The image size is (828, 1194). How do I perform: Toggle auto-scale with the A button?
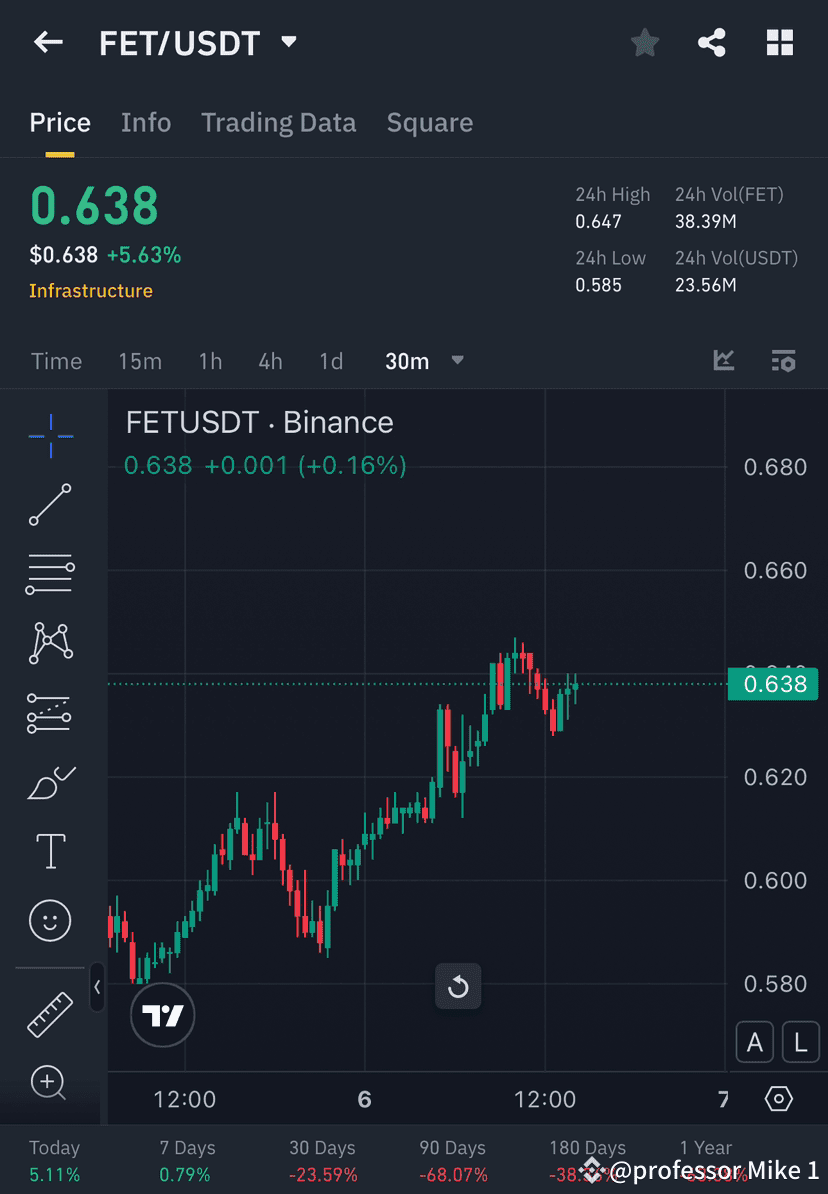[754, 1042]
